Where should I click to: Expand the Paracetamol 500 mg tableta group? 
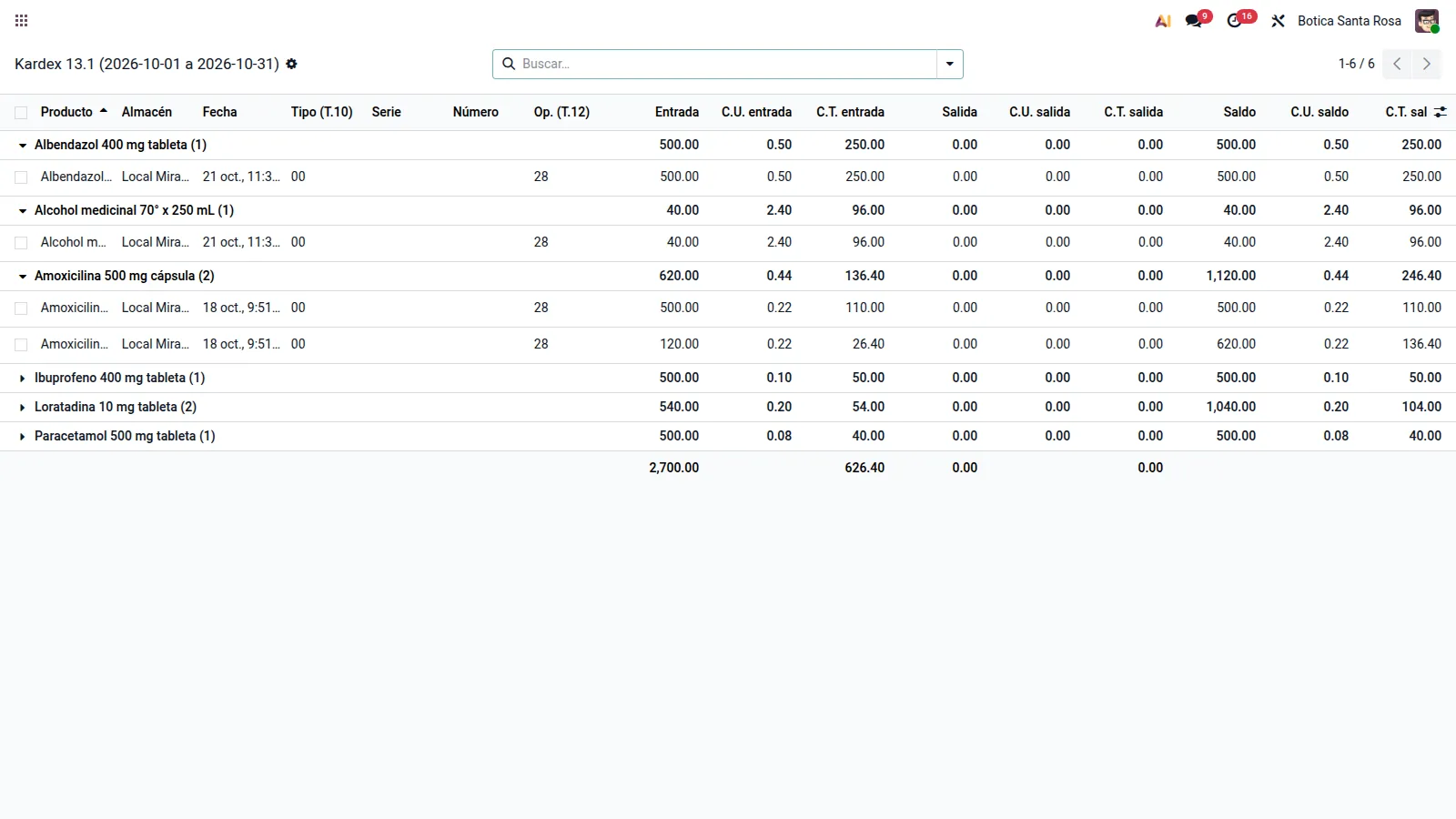click(23, 436)
